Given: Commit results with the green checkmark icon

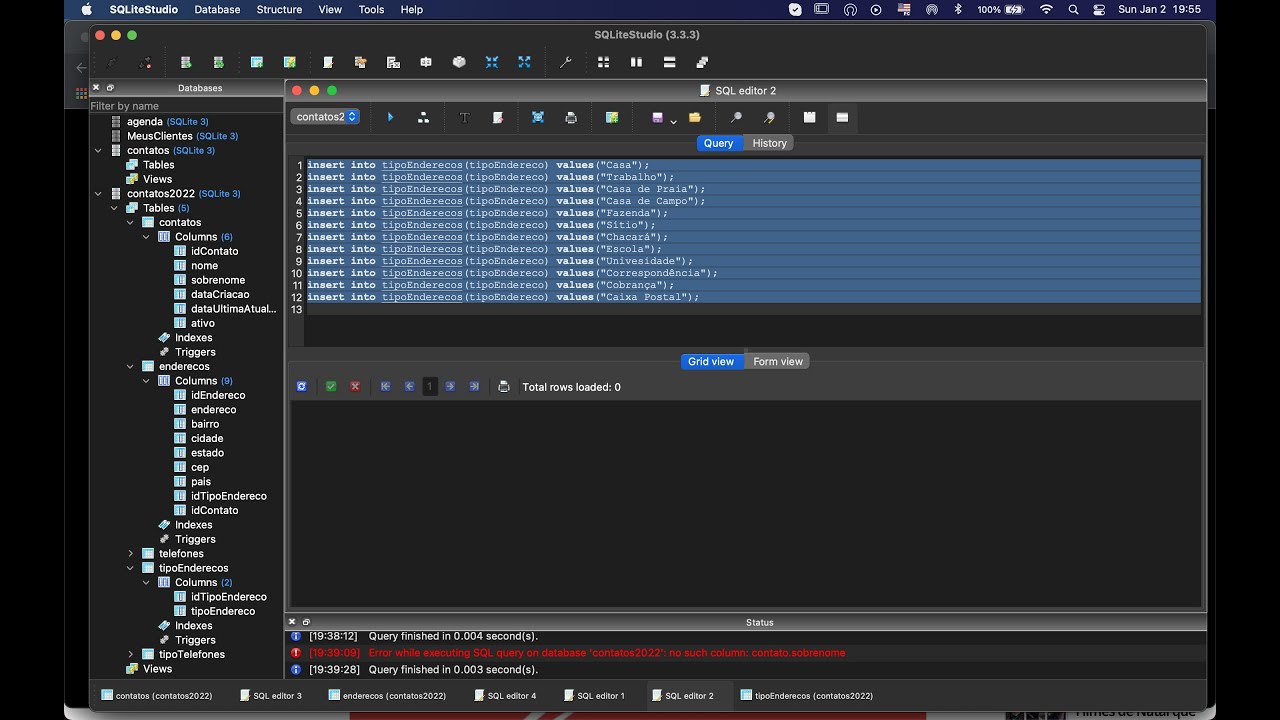Looking at the screenshot, I should 331,386.
